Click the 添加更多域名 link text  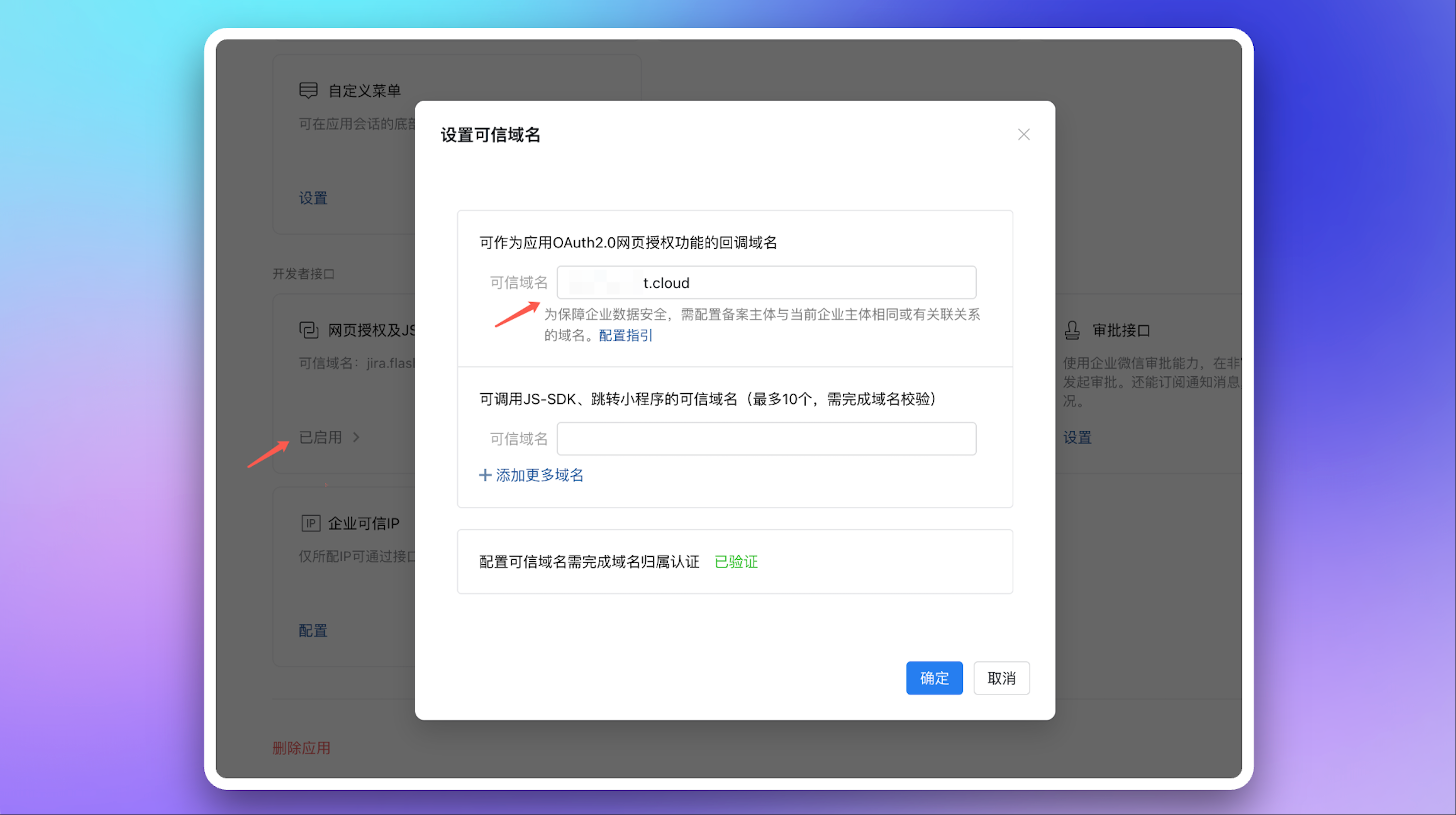coord(539,475)
